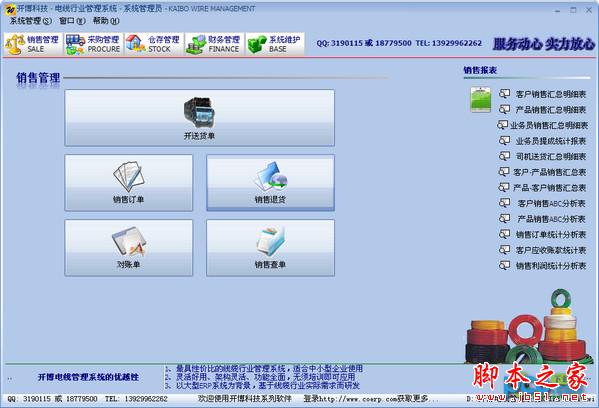Open 业务员销售汇总明细表 report
The width and height of the screenshot is (599, 408).
pos(549,125)
